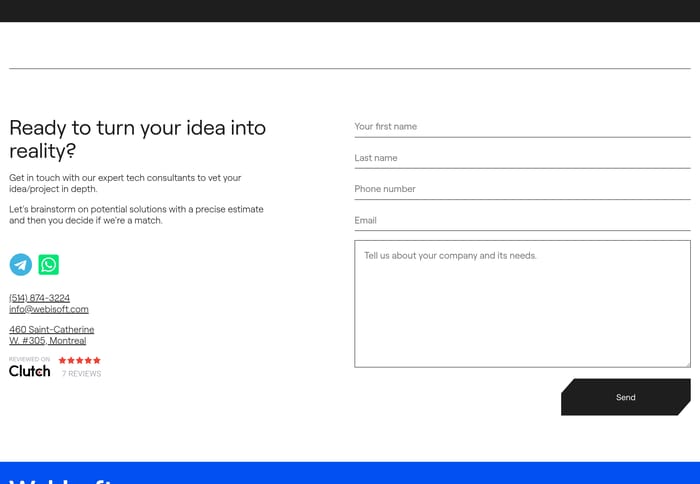
Task: Click the 'Let's brainstorm' paragraph text
Action: point(136,215)
